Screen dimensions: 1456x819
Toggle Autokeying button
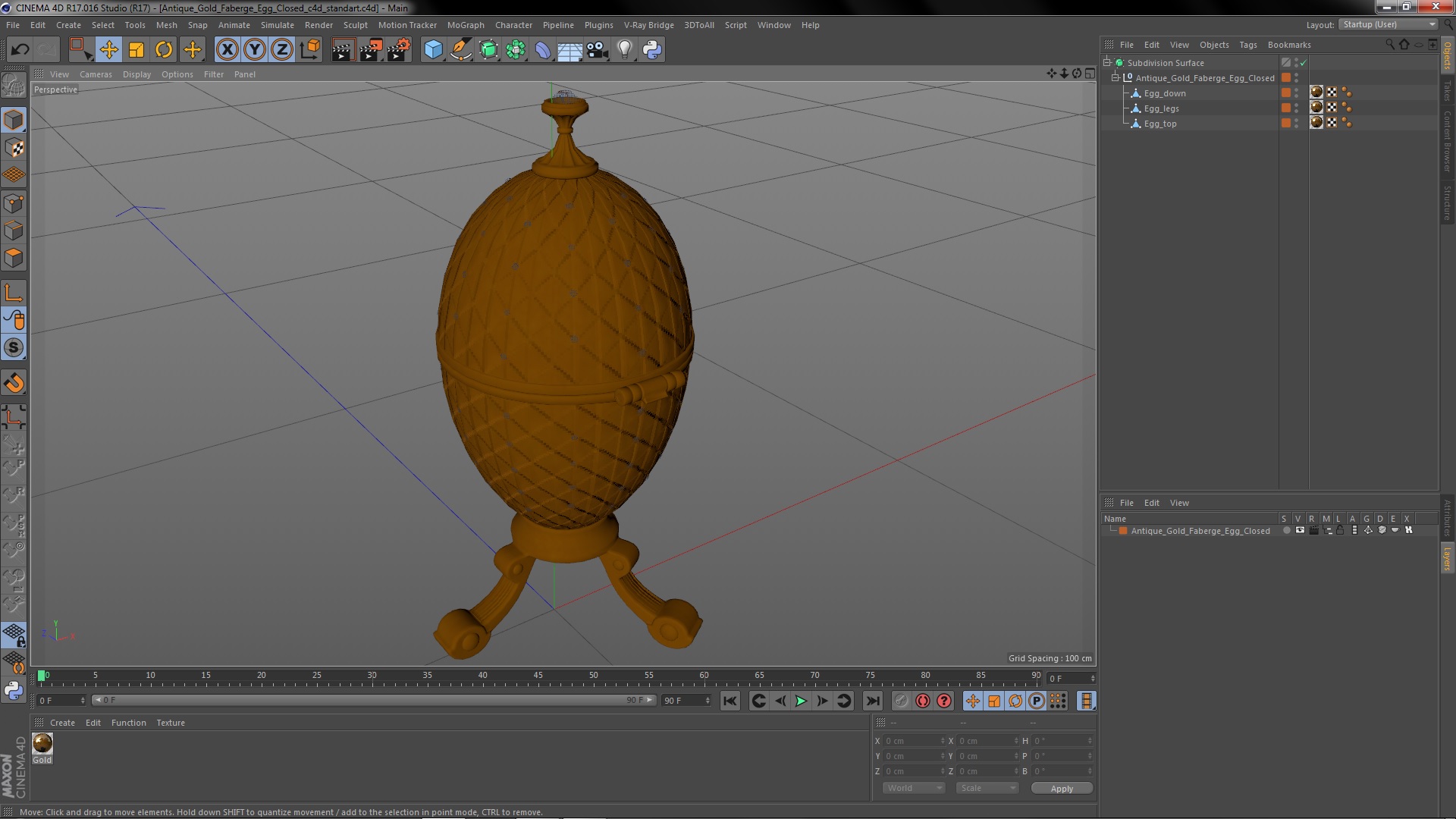tap(922, 701)
